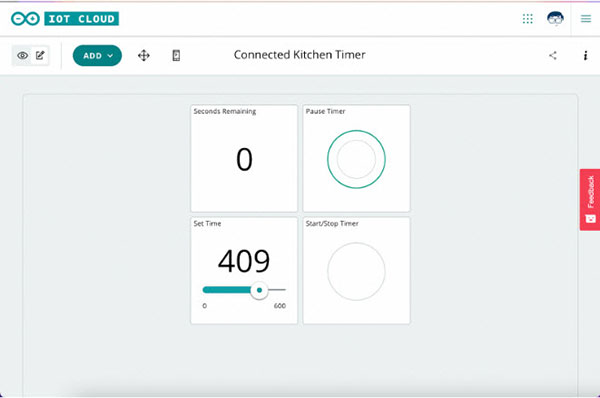The width and height of the screenshot is (600, 398).
Task: Open the user profile avatar
Action: tap(555, 18)
